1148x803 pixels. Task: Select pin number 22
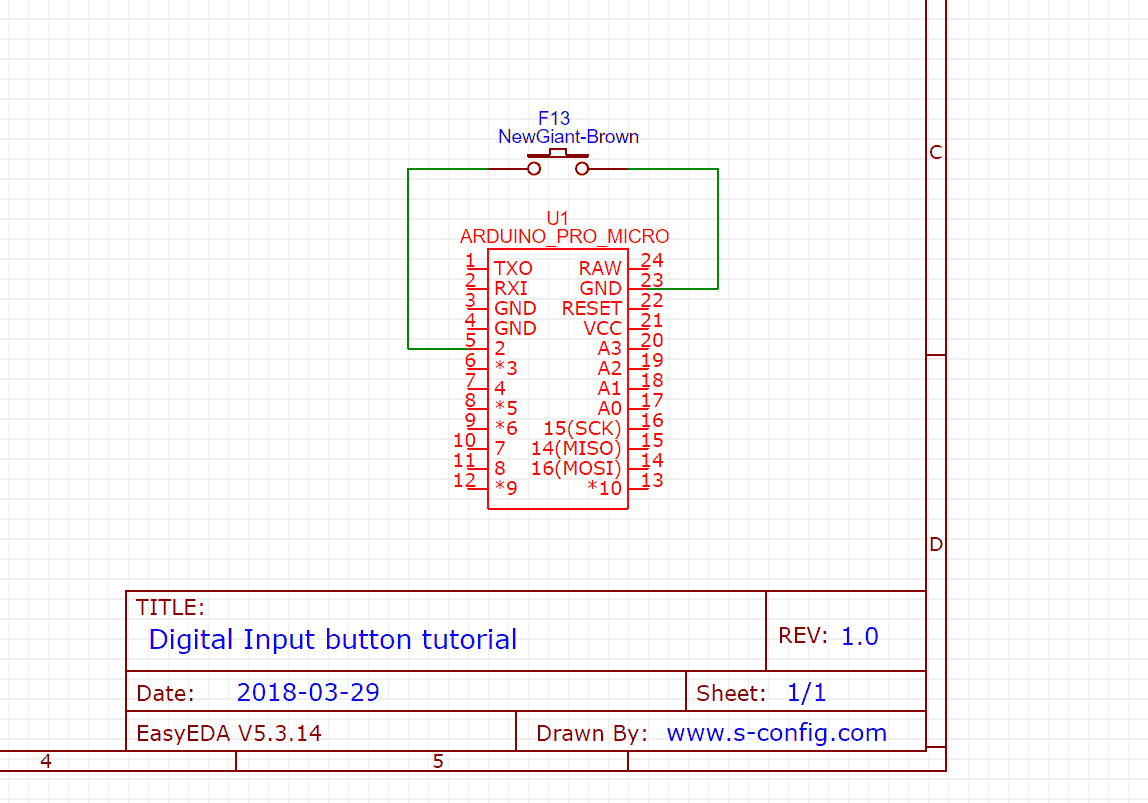[x=652, y=300]
